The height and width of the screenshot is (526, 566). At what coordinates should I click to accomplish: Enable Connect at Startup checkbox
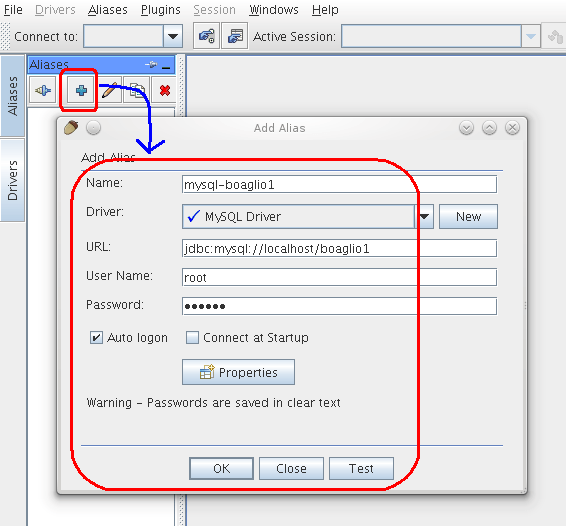pos(192,338)
